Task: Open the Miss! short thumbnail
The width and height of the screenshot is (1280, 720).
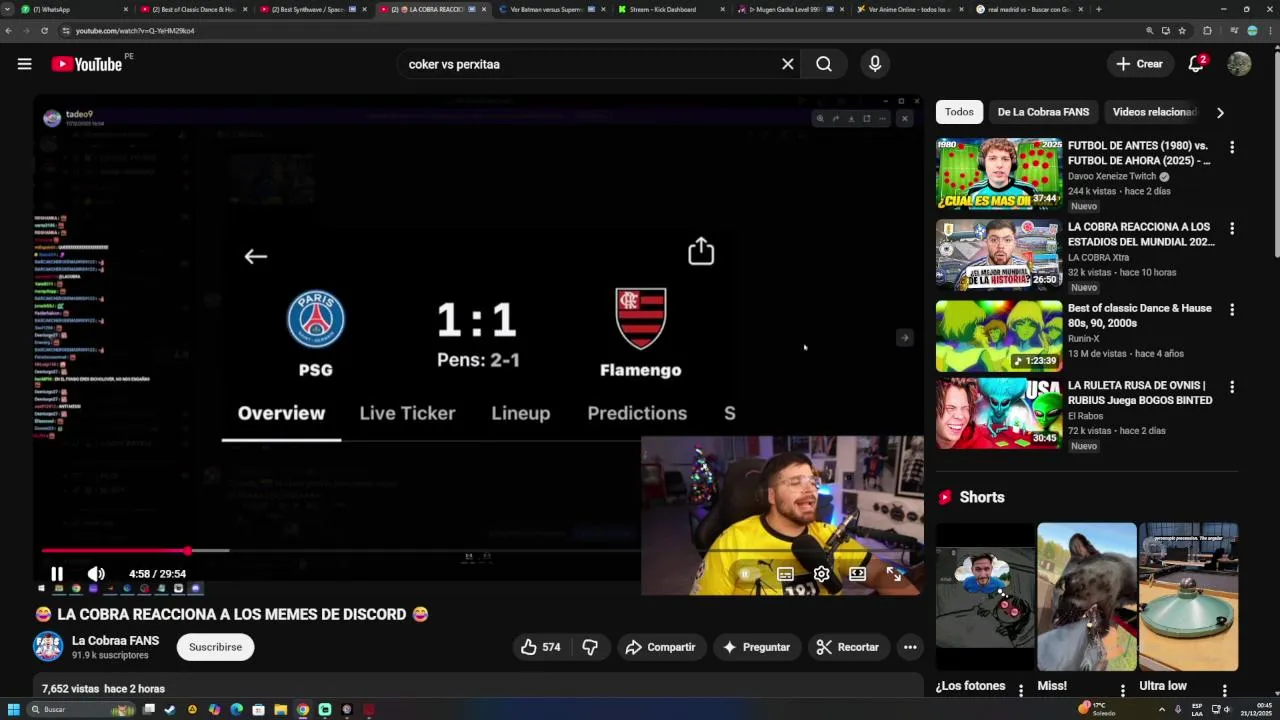Action: (1087, 597)
